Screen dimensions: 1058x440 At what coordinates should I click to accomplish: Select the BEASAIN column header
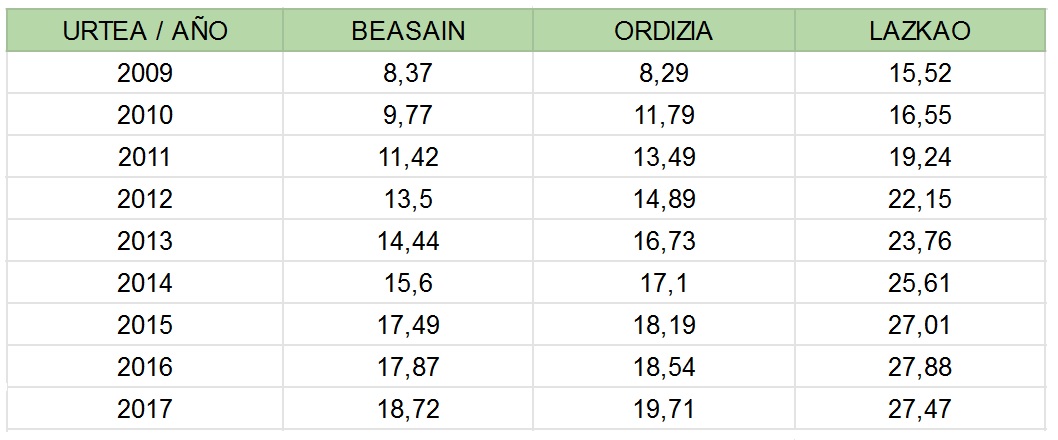pyautogui.click(x=408, y=30)
